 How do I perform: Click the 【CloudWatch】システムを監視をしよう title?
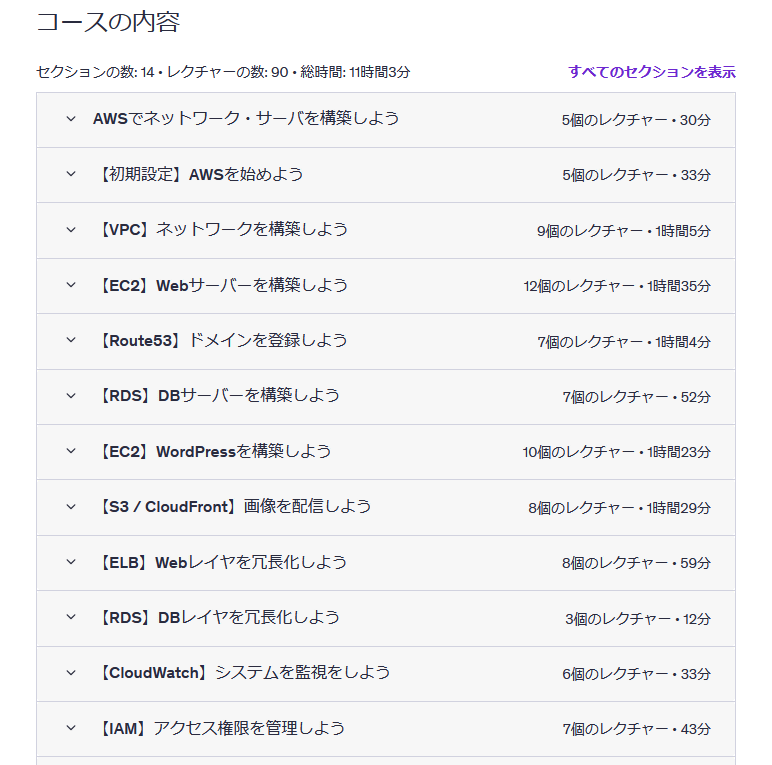[243, 673]
